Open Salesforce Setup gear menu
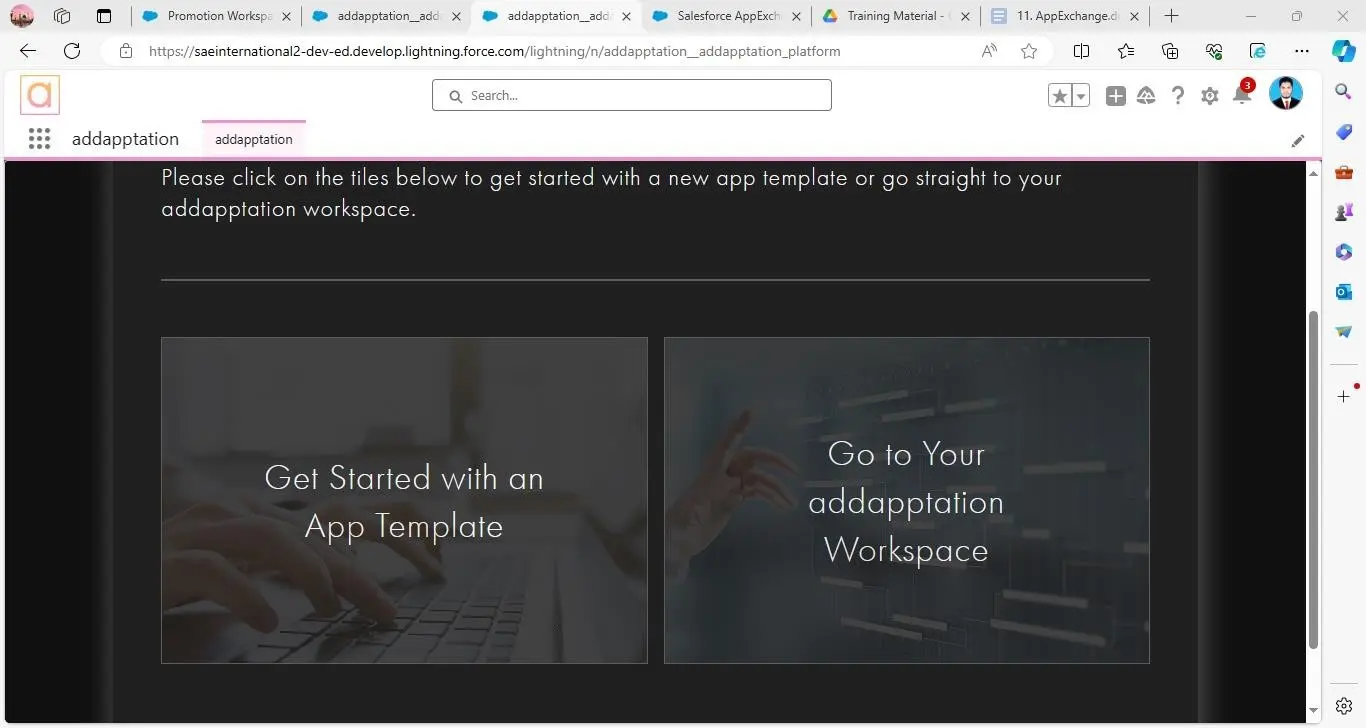Viewport: 1366px width, 728px height. point(1210,95)
